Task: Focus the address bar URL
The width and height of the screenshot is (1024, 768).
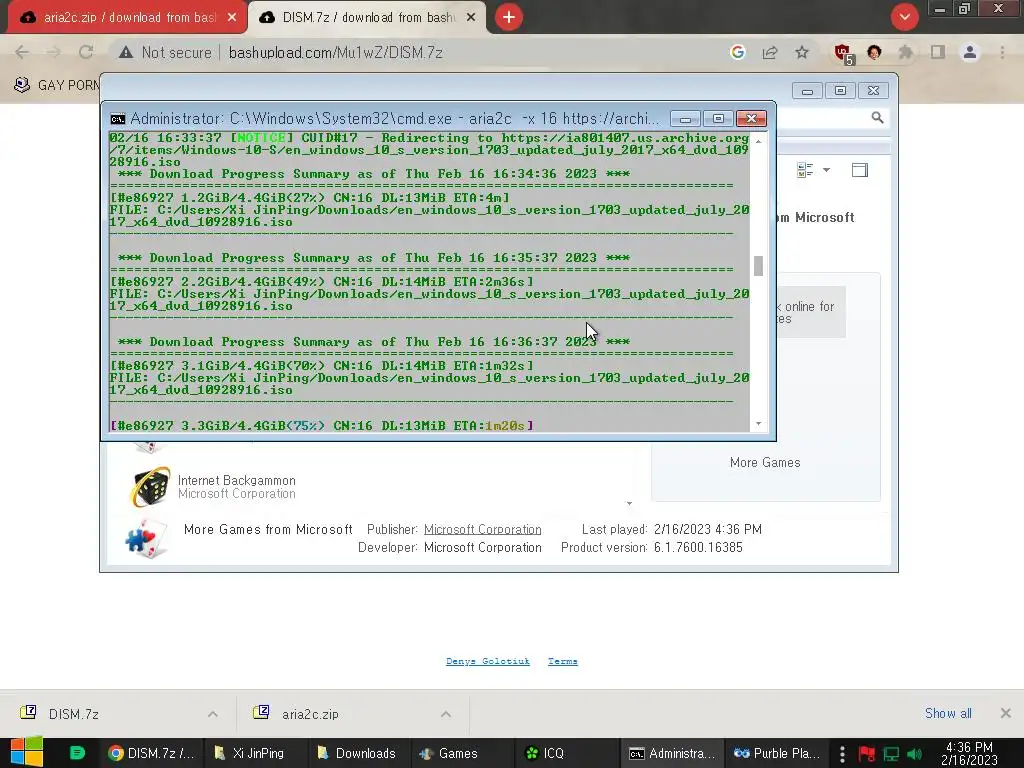Action: pos(335,52)
